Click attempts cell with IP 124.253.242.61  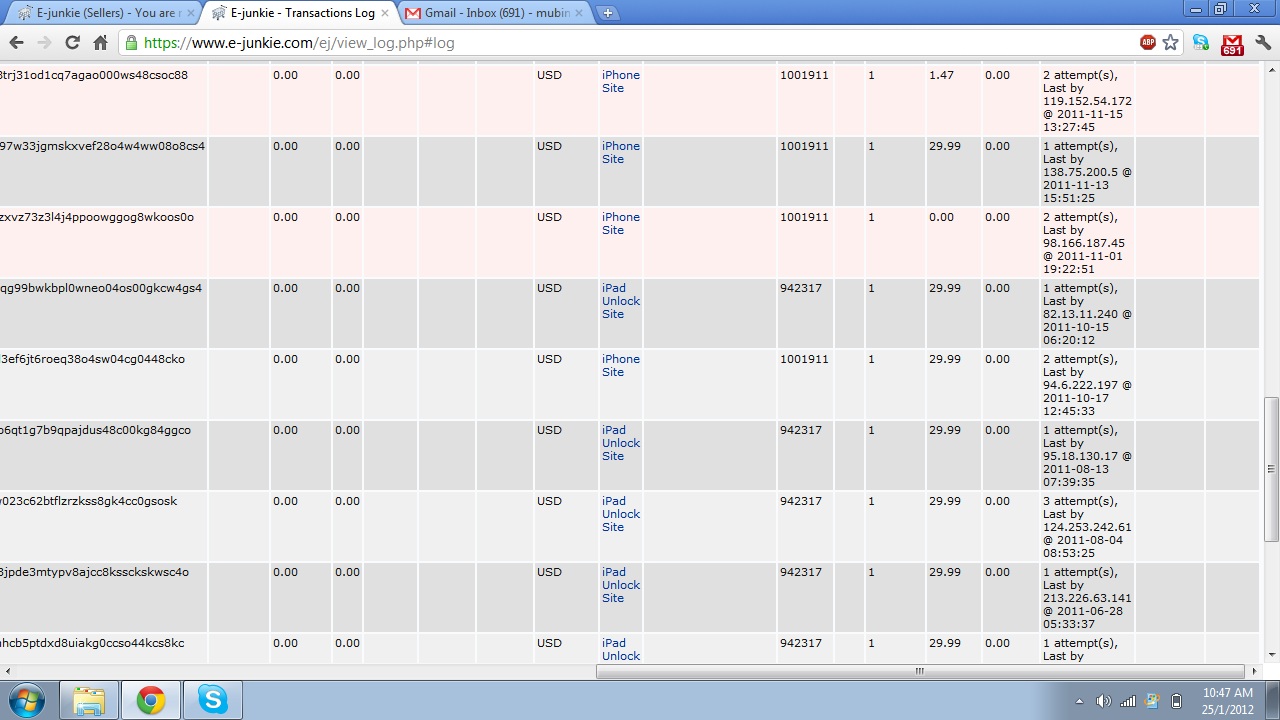(x=1087, y=527)
